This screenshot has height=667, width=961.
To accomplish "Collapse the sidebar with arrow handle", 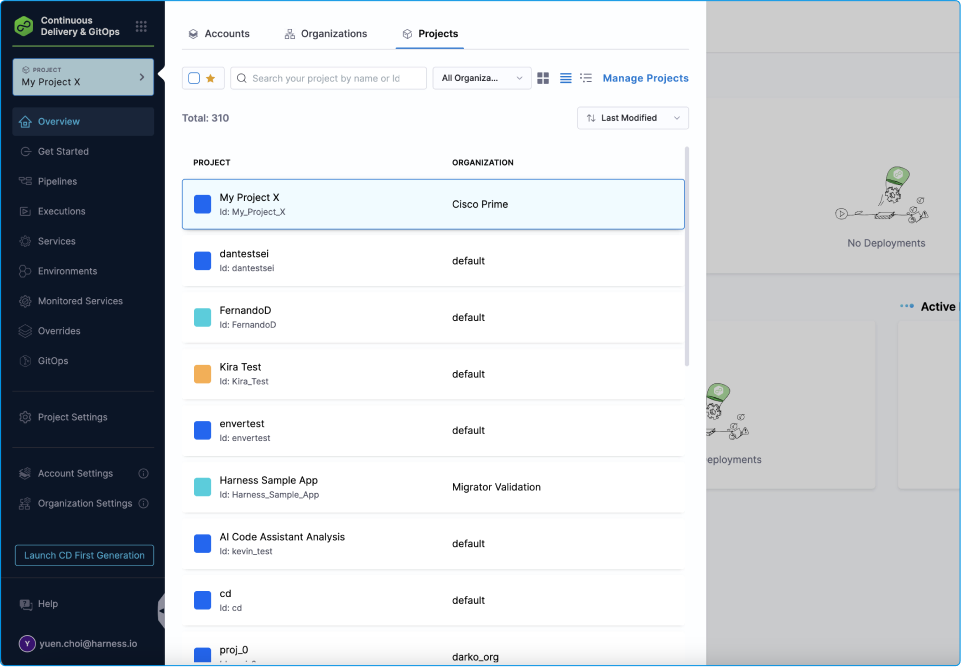I will [x=161, y=611].
